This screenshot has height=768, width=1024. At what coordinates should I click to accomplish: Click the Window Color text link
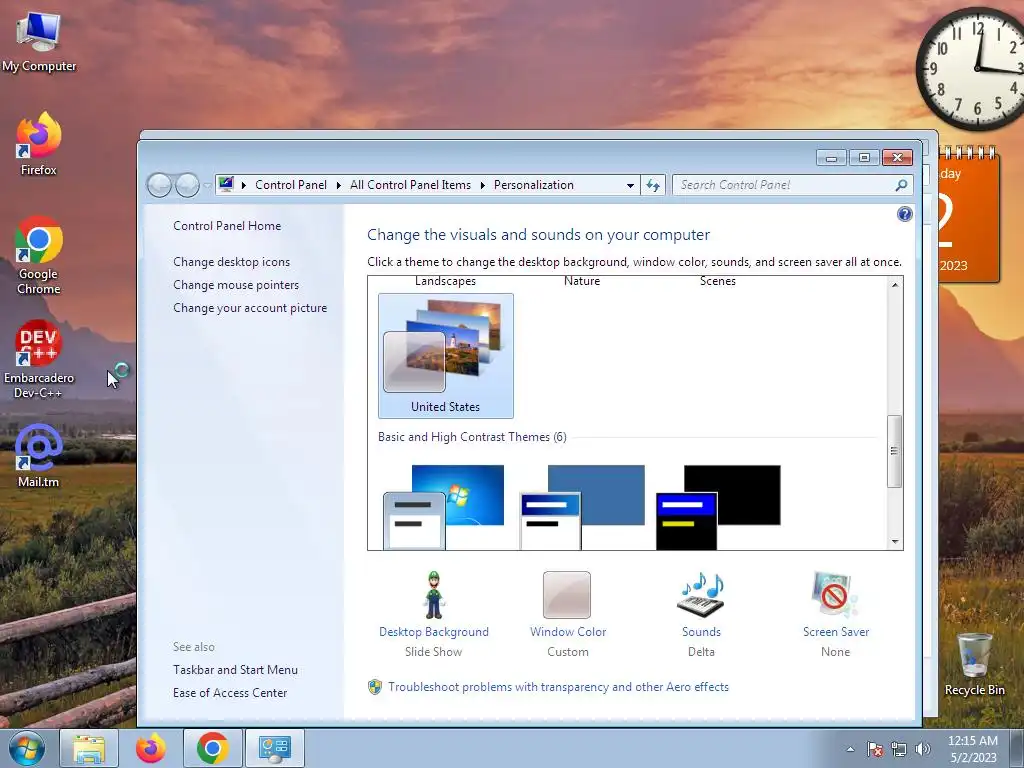click(568, 632)
